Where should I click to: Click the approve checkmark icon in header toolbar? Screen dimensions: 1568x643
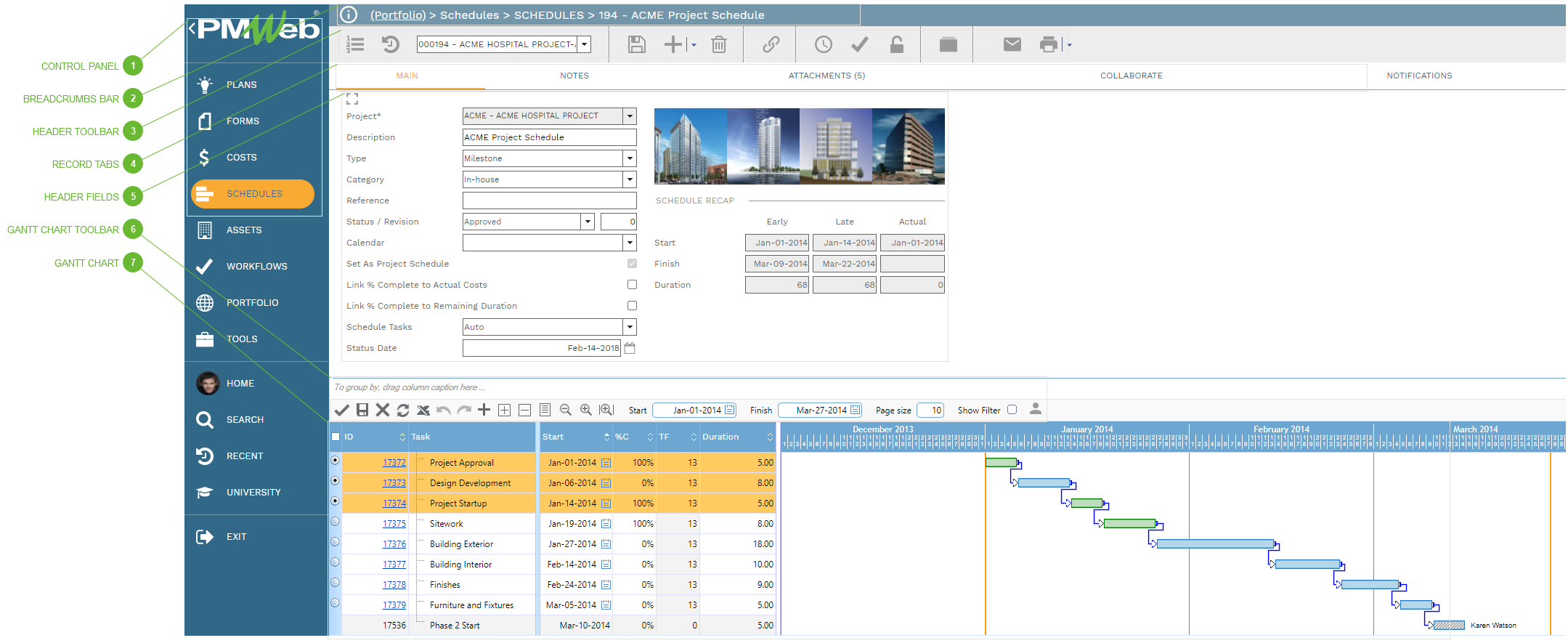pyautogui.click(x=860, y=44)
